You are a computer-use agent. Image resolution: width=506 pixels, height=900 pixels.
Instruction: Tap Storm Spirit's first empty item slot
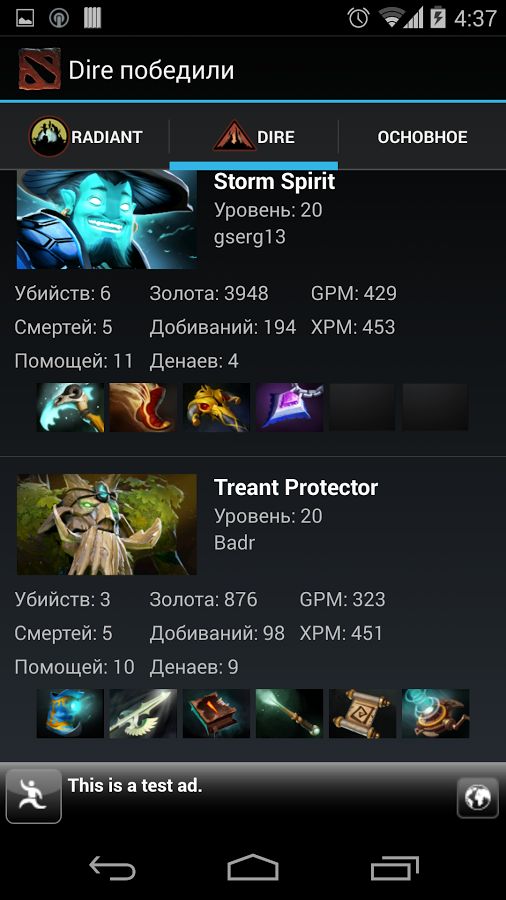coord(363,407)
